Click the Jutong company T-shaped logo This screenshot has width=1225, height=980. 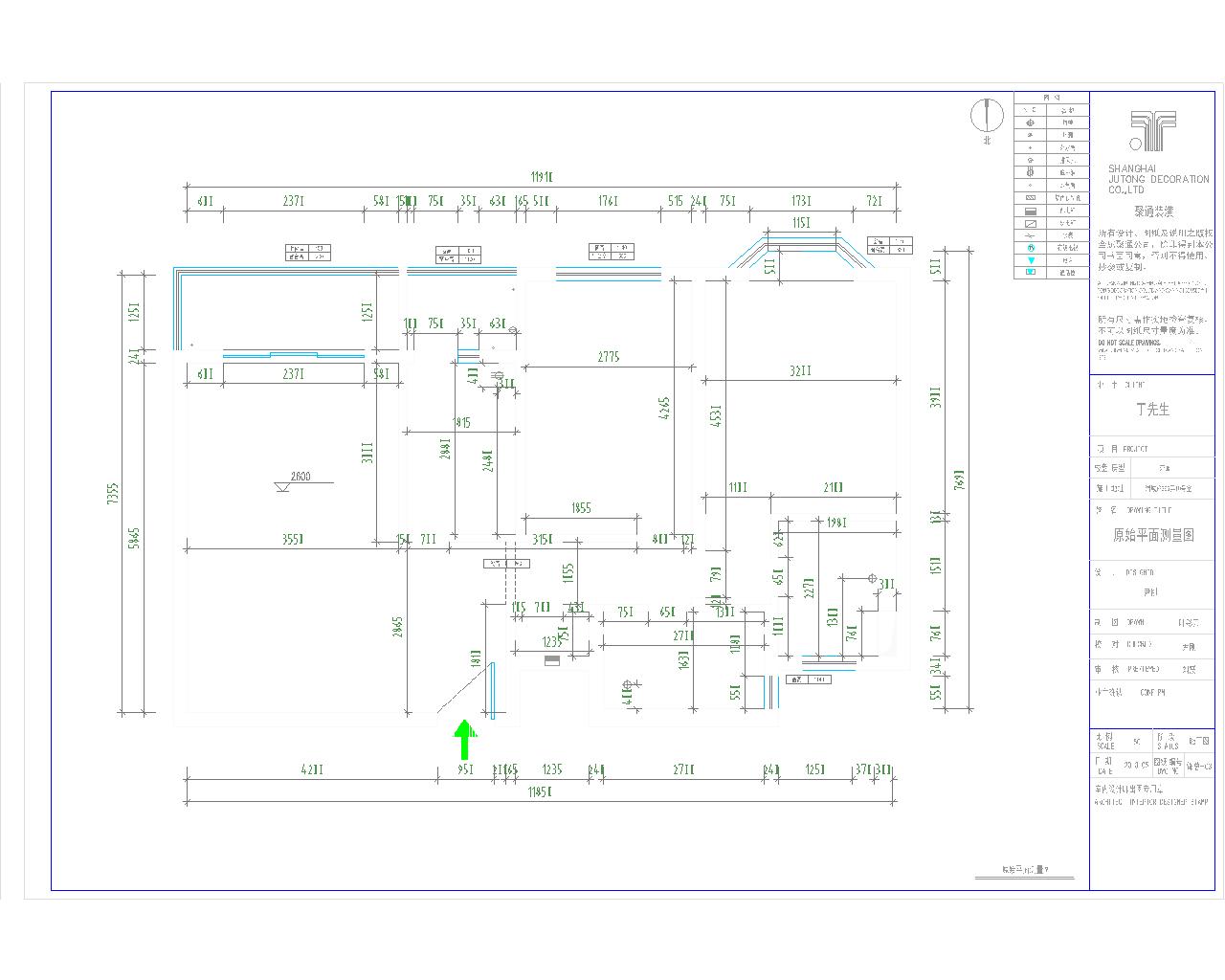point(1151,131)
